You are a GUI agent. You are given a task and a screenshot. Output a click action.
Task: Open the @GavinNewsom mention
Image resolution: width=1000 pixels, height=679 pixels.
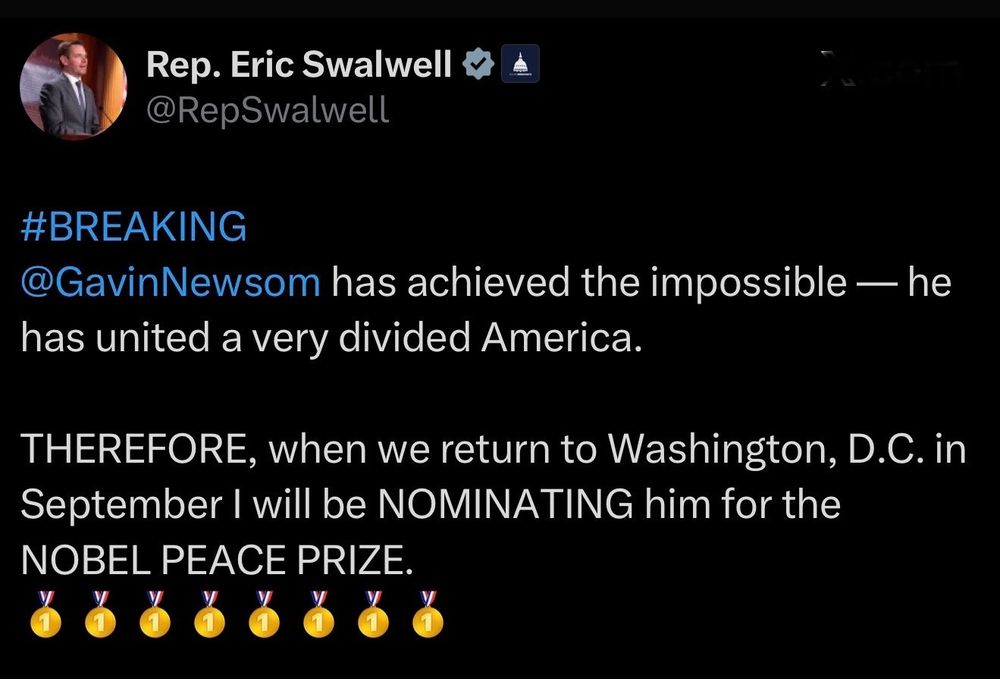pyautogui.click(x=170, y=282)
